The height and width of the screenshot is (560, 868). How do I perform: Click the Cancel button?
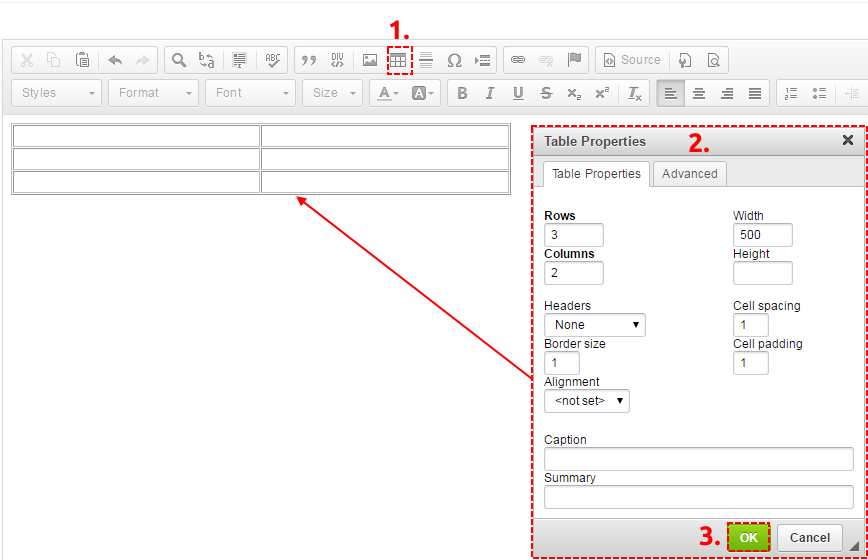point(809,538)
